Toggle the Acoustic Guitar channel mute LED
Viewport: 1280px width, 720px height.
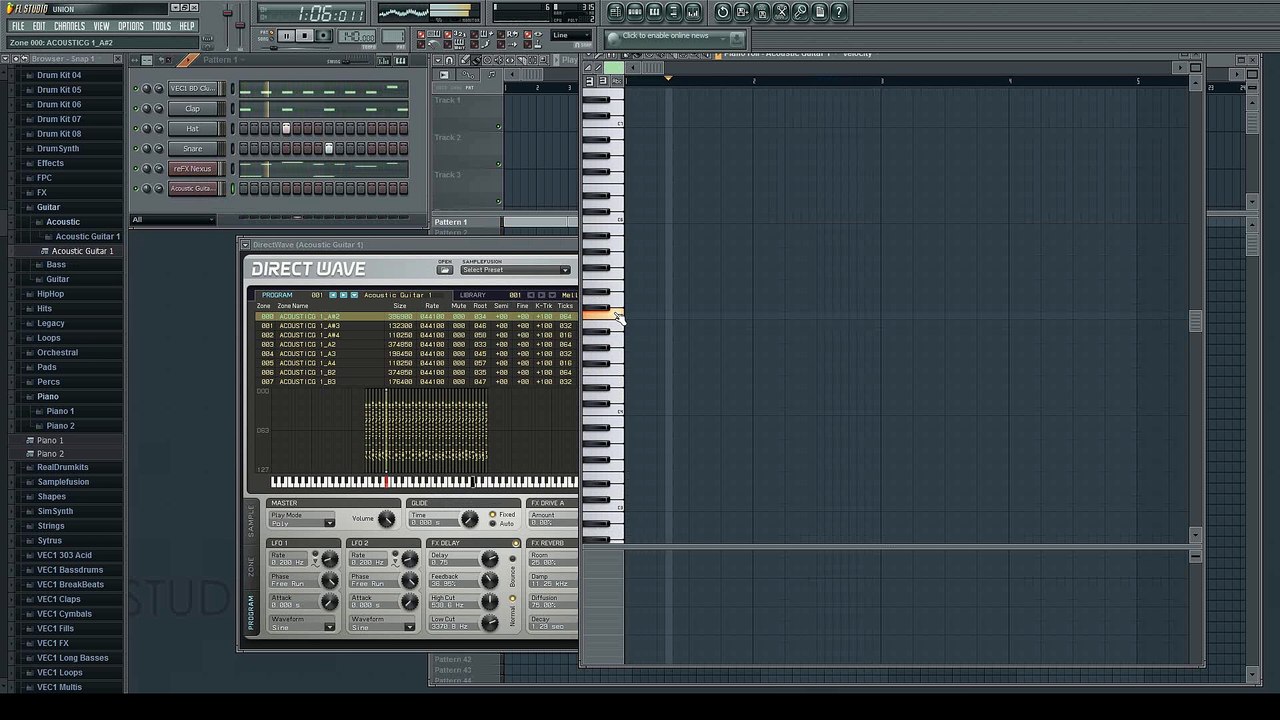pos(136,188)
